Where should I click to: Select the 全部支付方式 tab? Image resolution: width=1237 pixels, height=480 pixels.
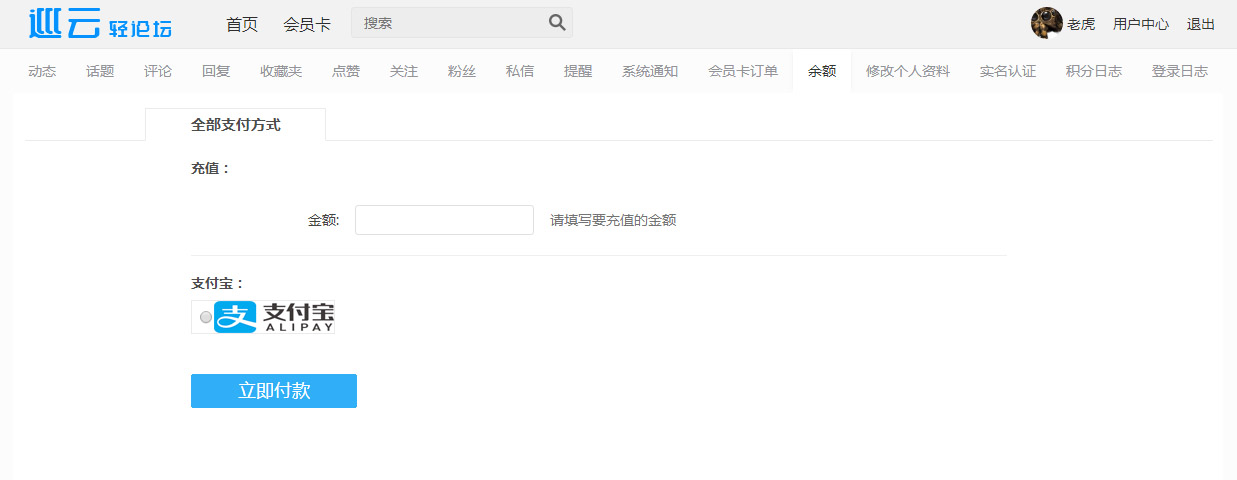pos(236,125)
